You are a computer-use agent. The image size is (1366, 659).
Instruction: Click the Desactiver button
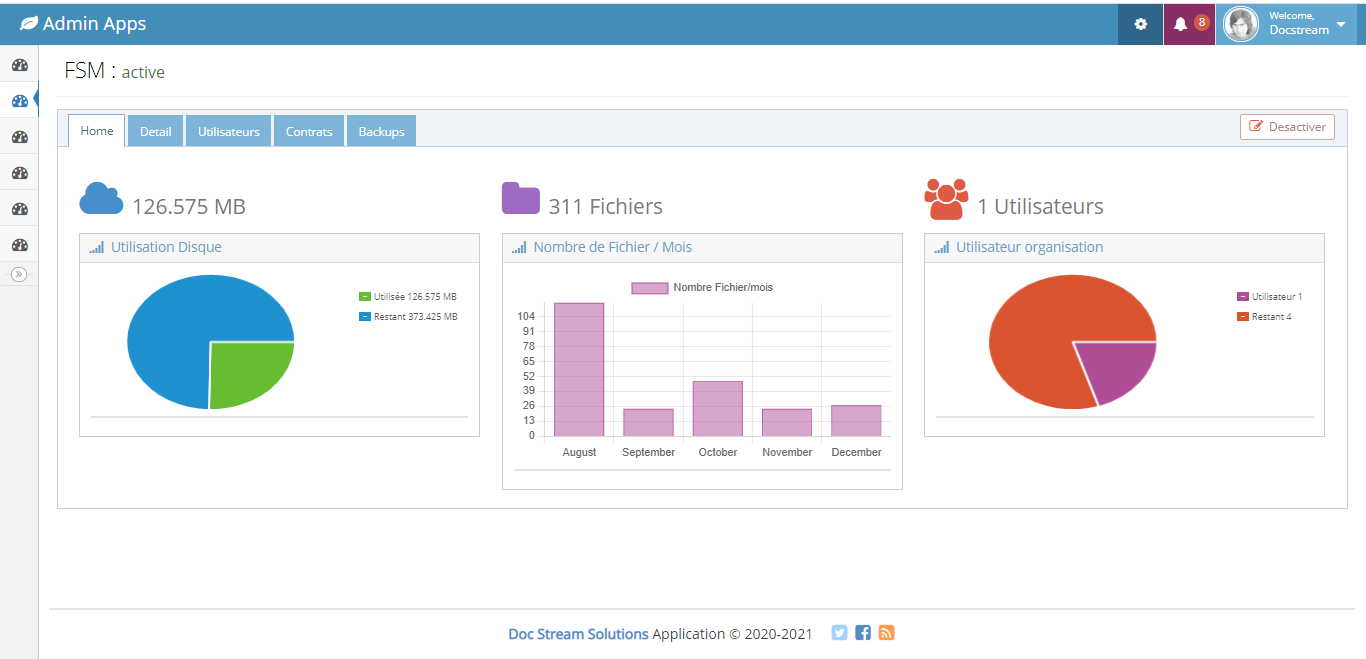click(x=1287, y=127)
